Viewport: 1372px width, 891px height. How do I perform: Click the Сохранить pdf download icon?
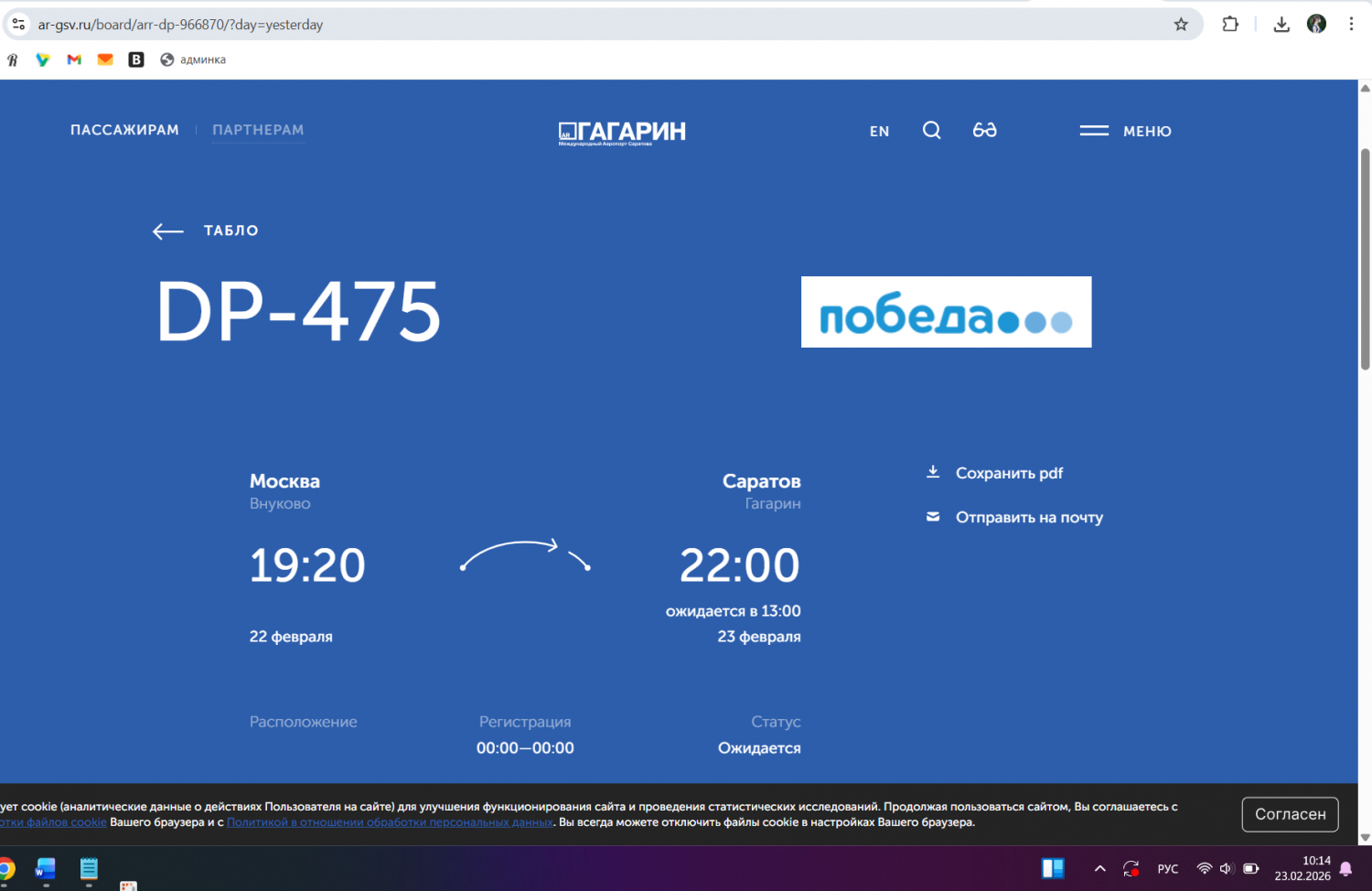[933, 472]
